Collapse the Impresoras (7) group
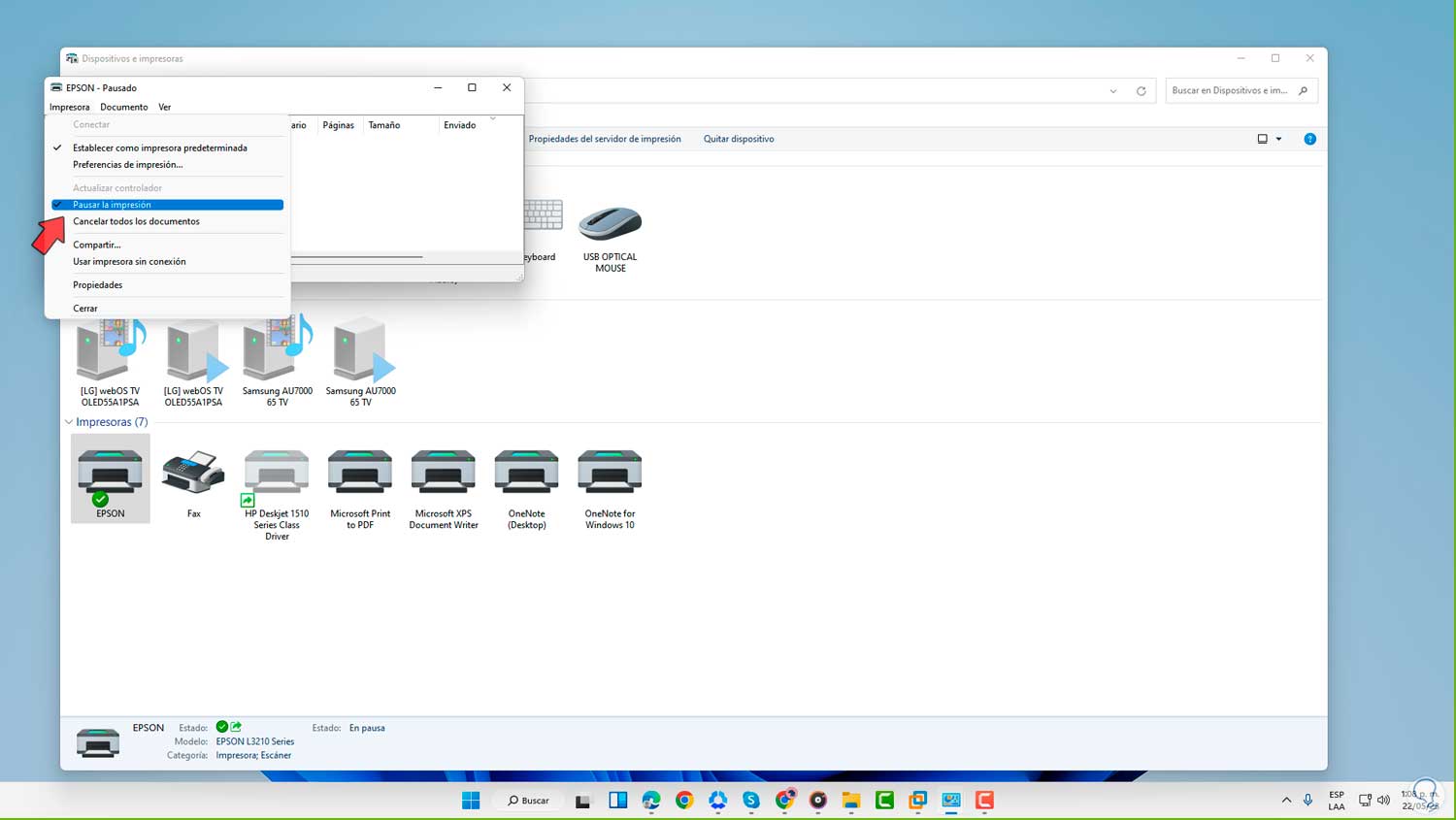The height and width of the screenshot is (820, 1456). (68, 422)
